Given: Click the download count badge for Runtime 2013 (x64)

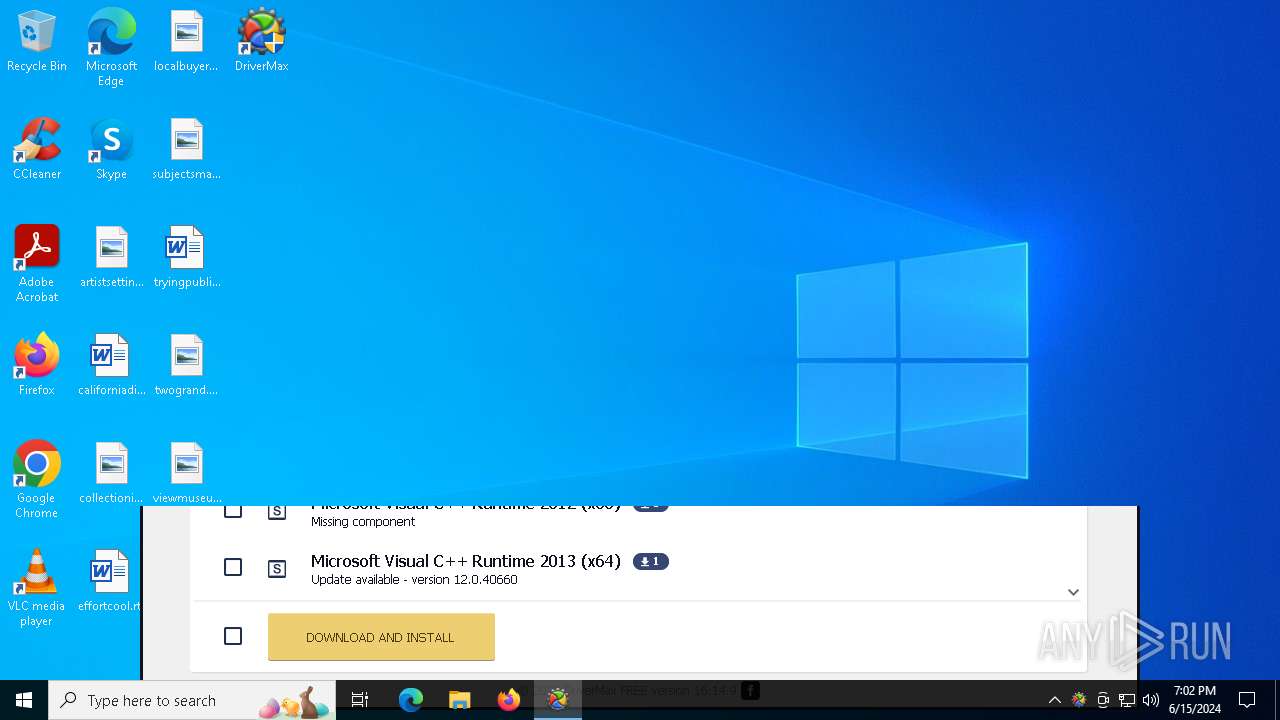Looking at the screenshot, I should (x=650, y=562).
